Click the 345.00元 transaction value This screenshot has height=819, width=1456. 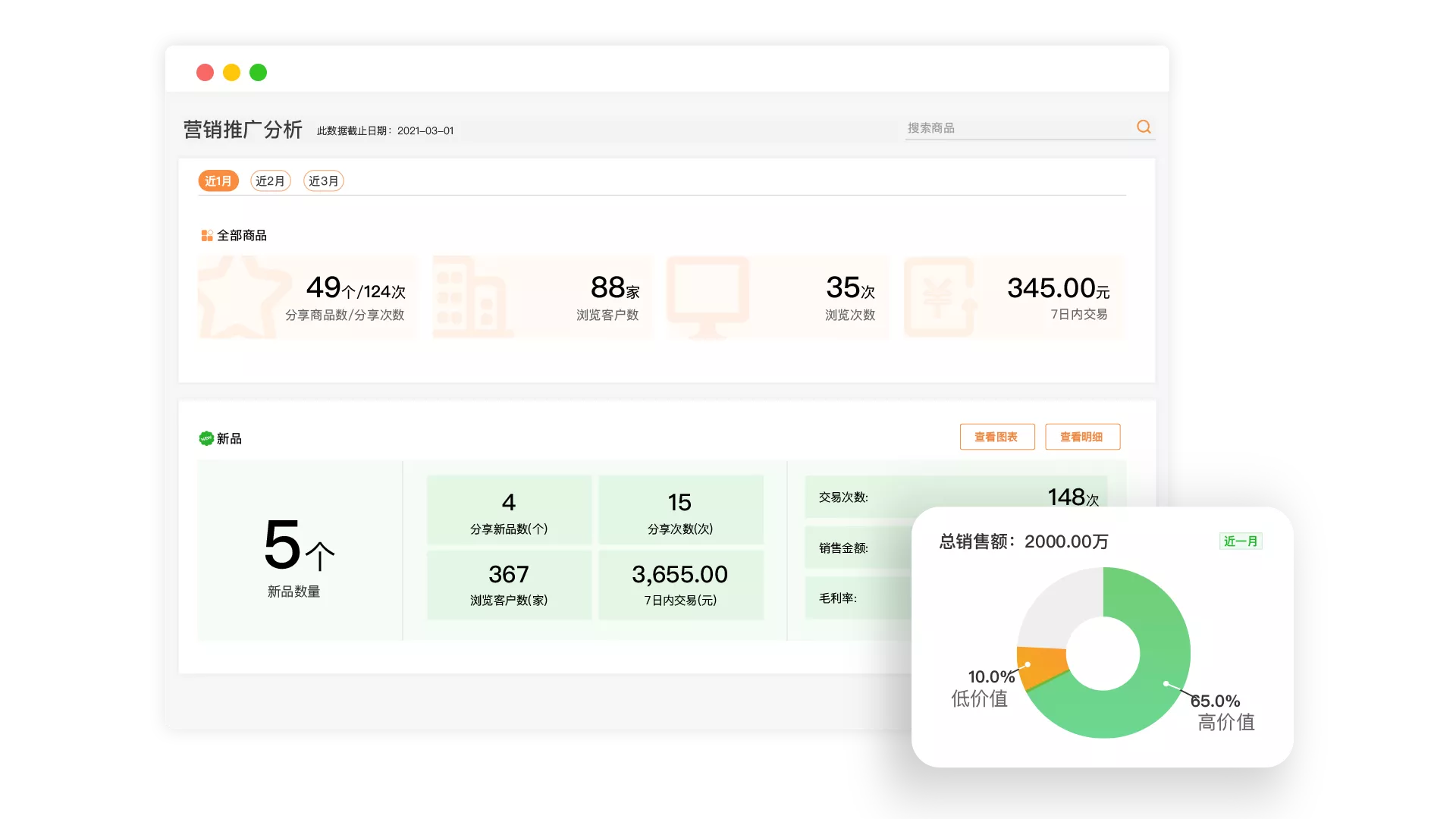pos(1058,288)
